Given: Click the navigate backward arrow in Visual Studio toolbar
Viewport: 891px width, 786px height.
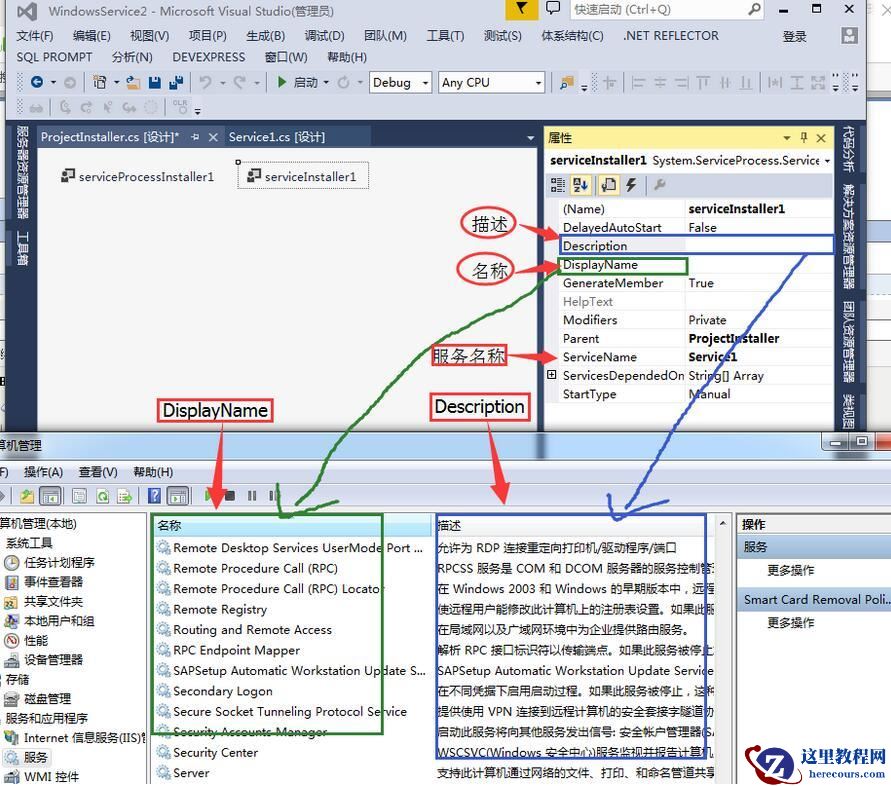Looking at the screenshot, I should 37,82.
